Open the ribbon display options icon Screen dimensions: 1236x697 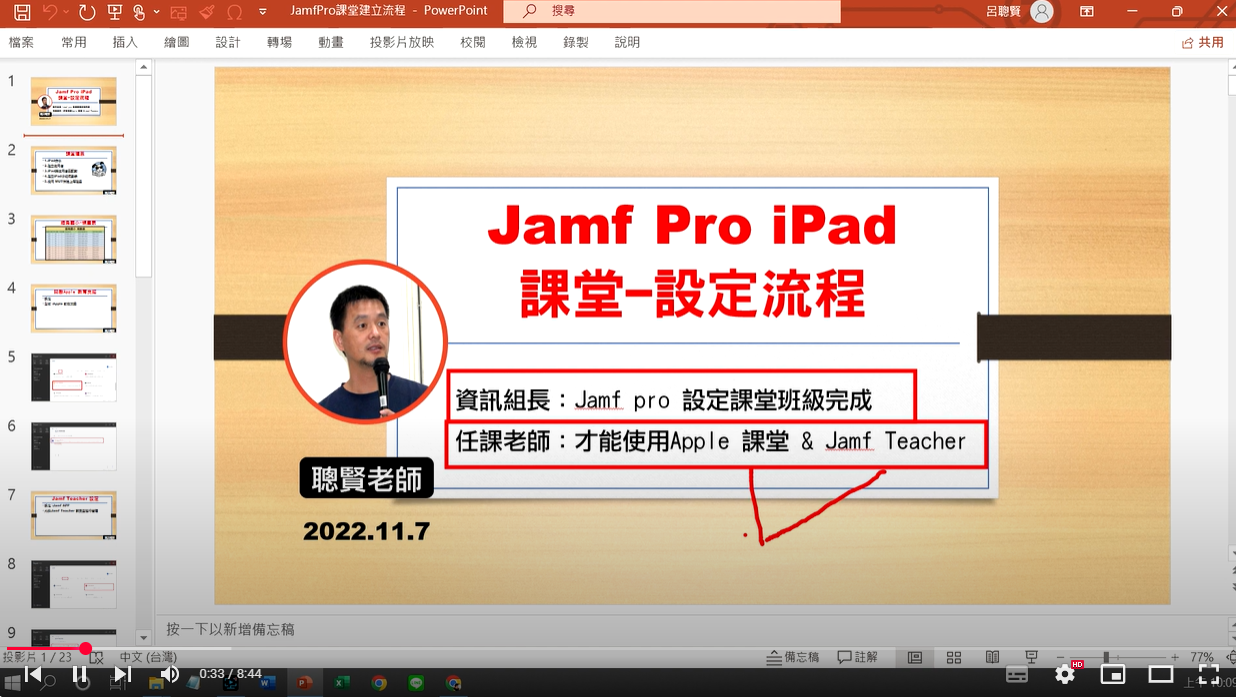click(x=1087, y=12)
